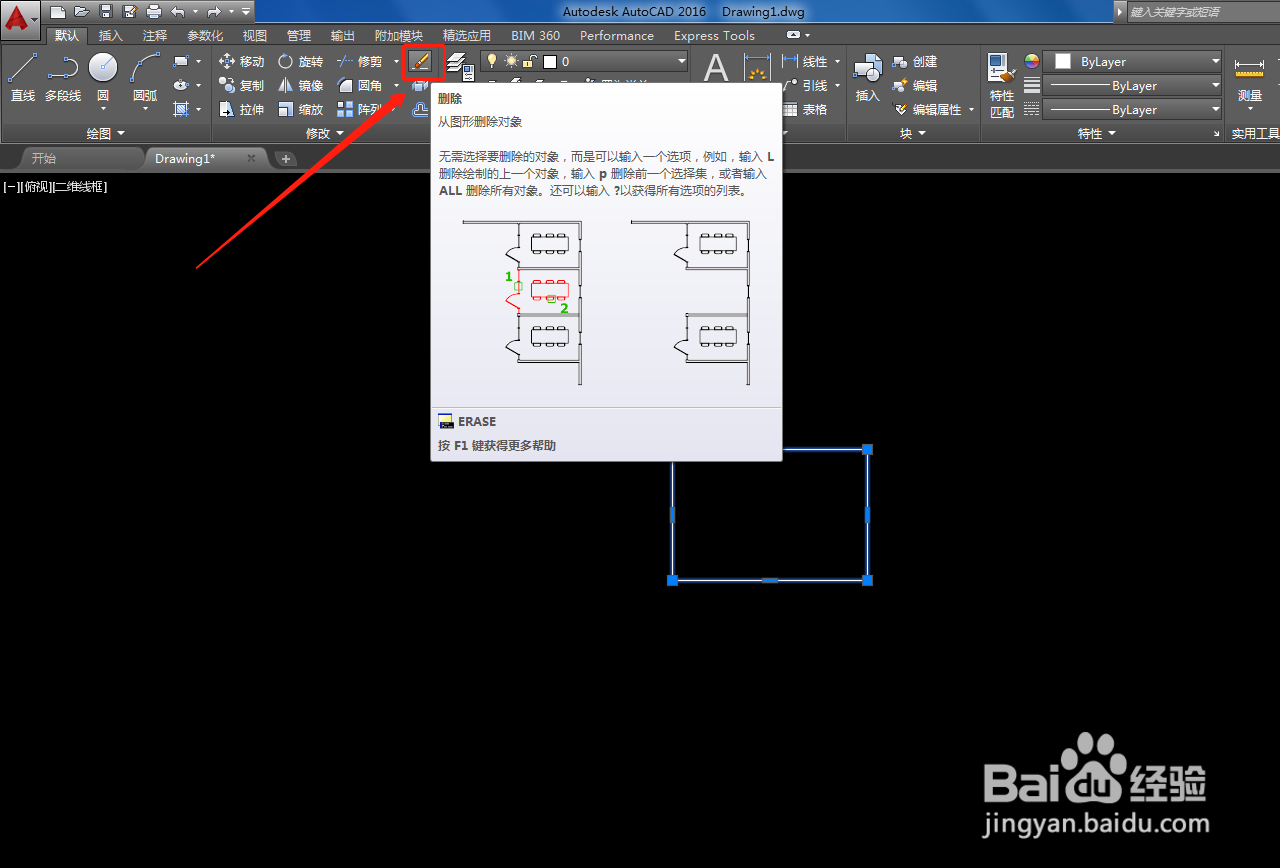Click the Save disk icon in quick access
This screenshot has height=868, width=1280.
(x=105, y=12)
